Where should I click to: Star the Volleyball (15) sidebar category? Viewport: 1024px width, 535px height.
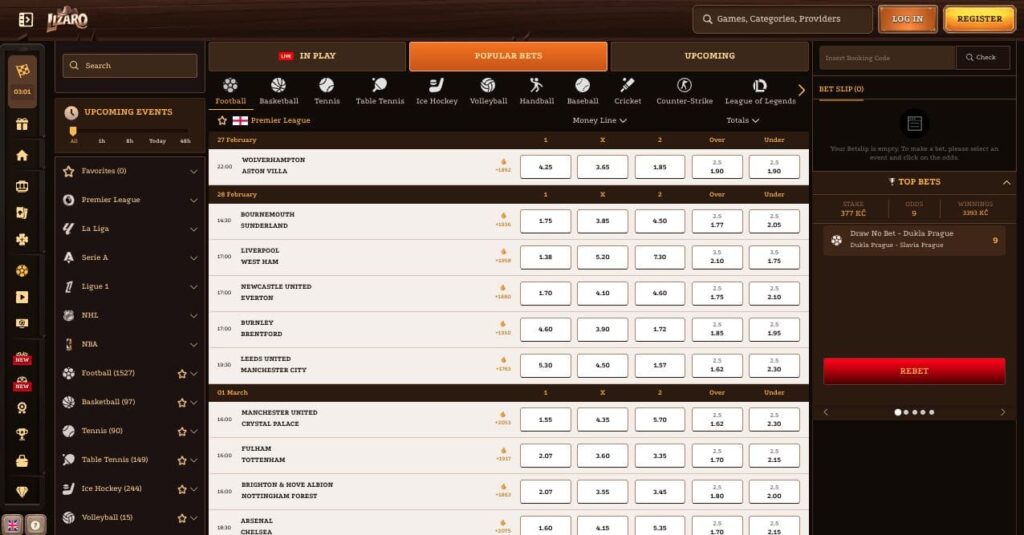click(182, 518)
